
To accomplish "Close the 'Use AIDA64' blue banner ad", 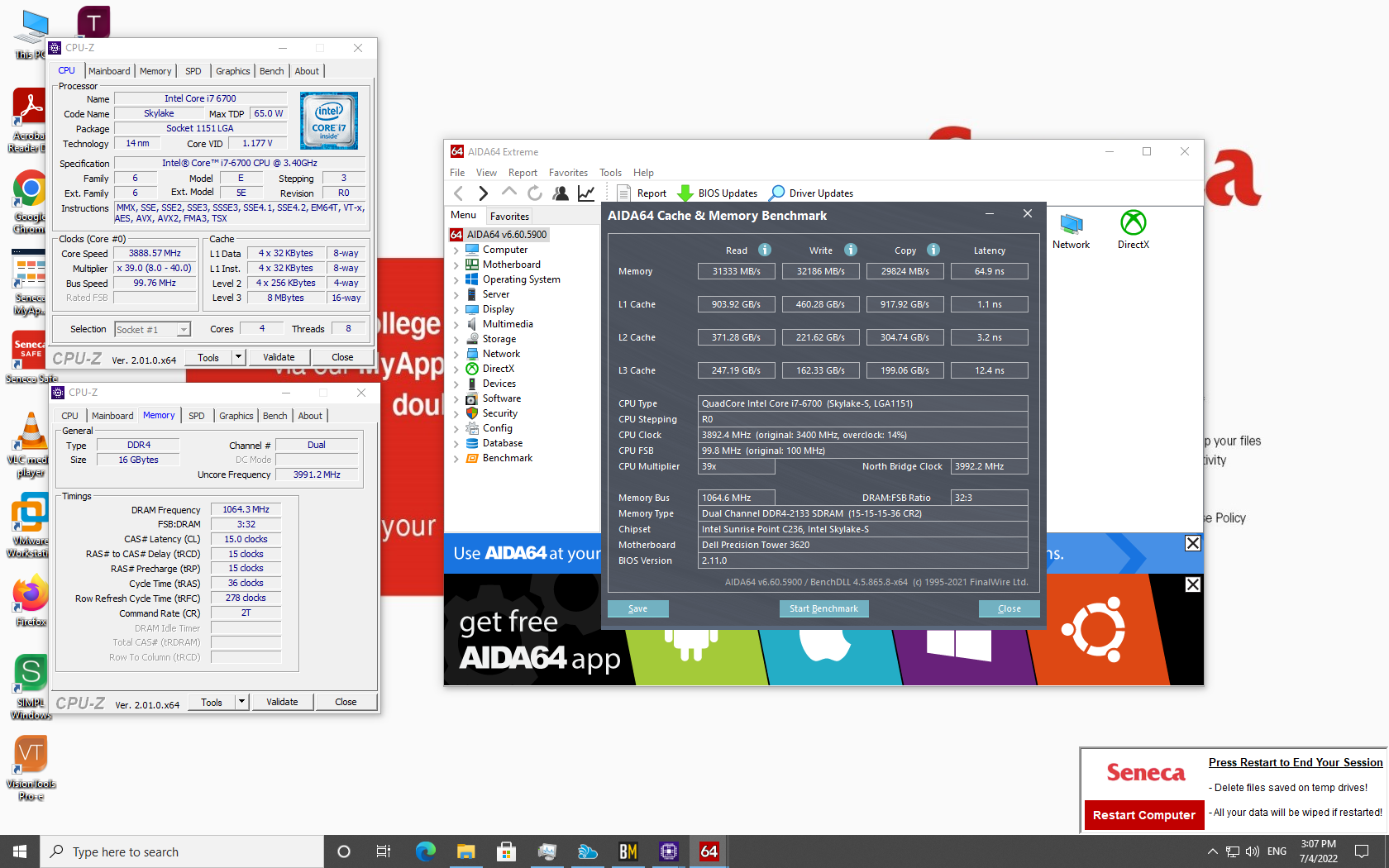I will tap(1192, 543).
